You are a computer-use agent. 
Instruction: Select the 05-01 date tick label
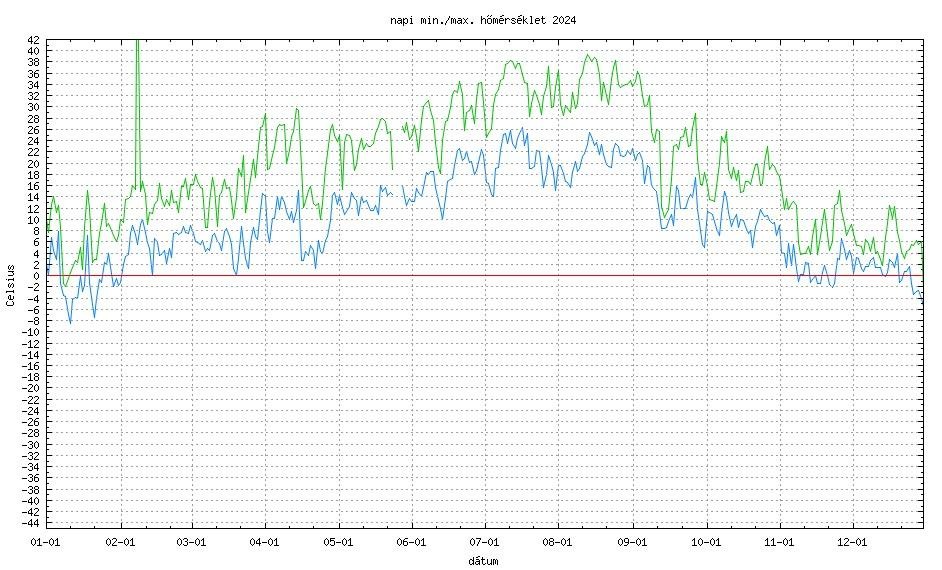(x=338, y=541)
